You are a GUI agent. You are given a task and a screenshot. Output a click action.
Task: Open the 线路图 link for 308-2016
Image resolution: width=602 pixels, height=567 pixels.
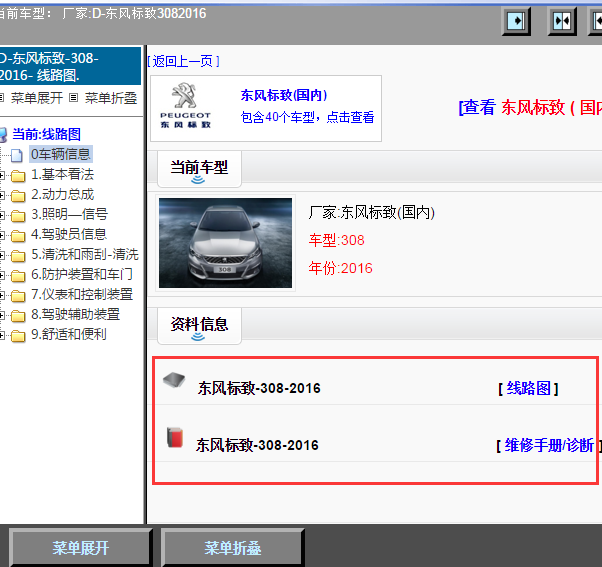click(528, 388)
